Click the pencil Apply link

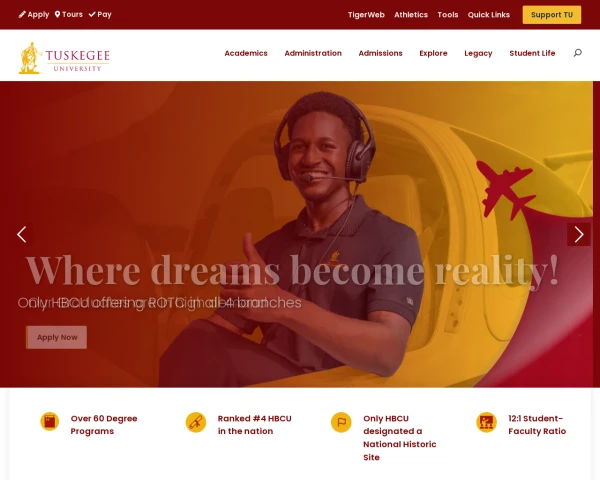click(34, 15)
